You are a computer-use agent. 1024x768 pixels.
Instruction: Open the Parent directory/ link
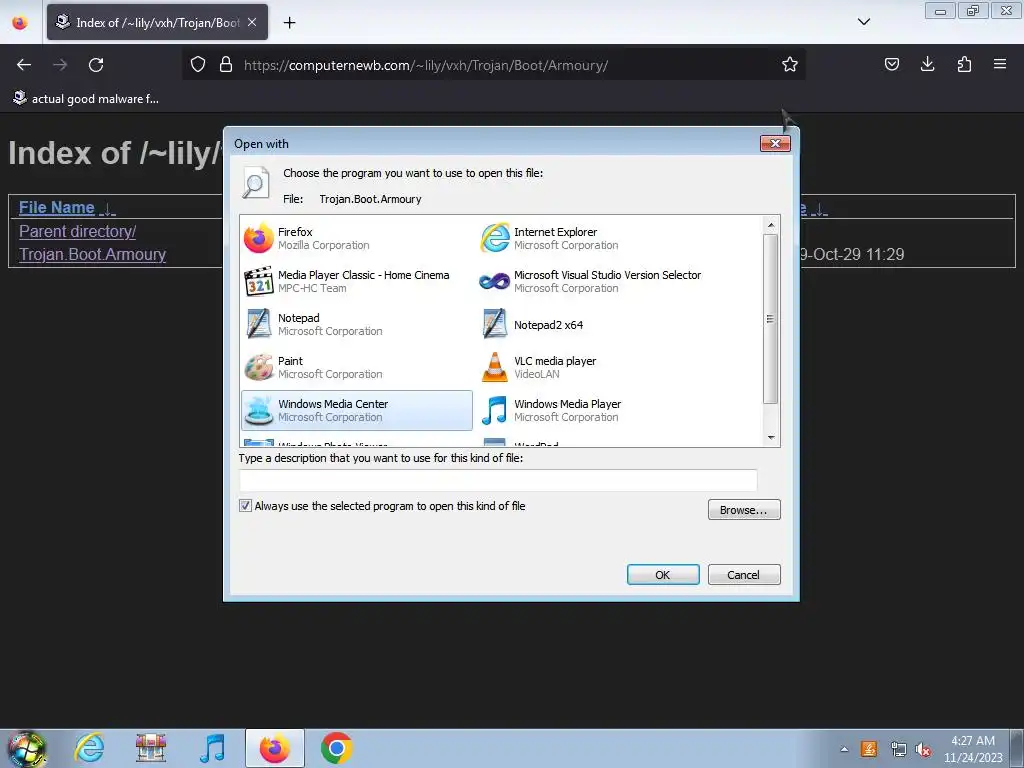coord(78,231)
